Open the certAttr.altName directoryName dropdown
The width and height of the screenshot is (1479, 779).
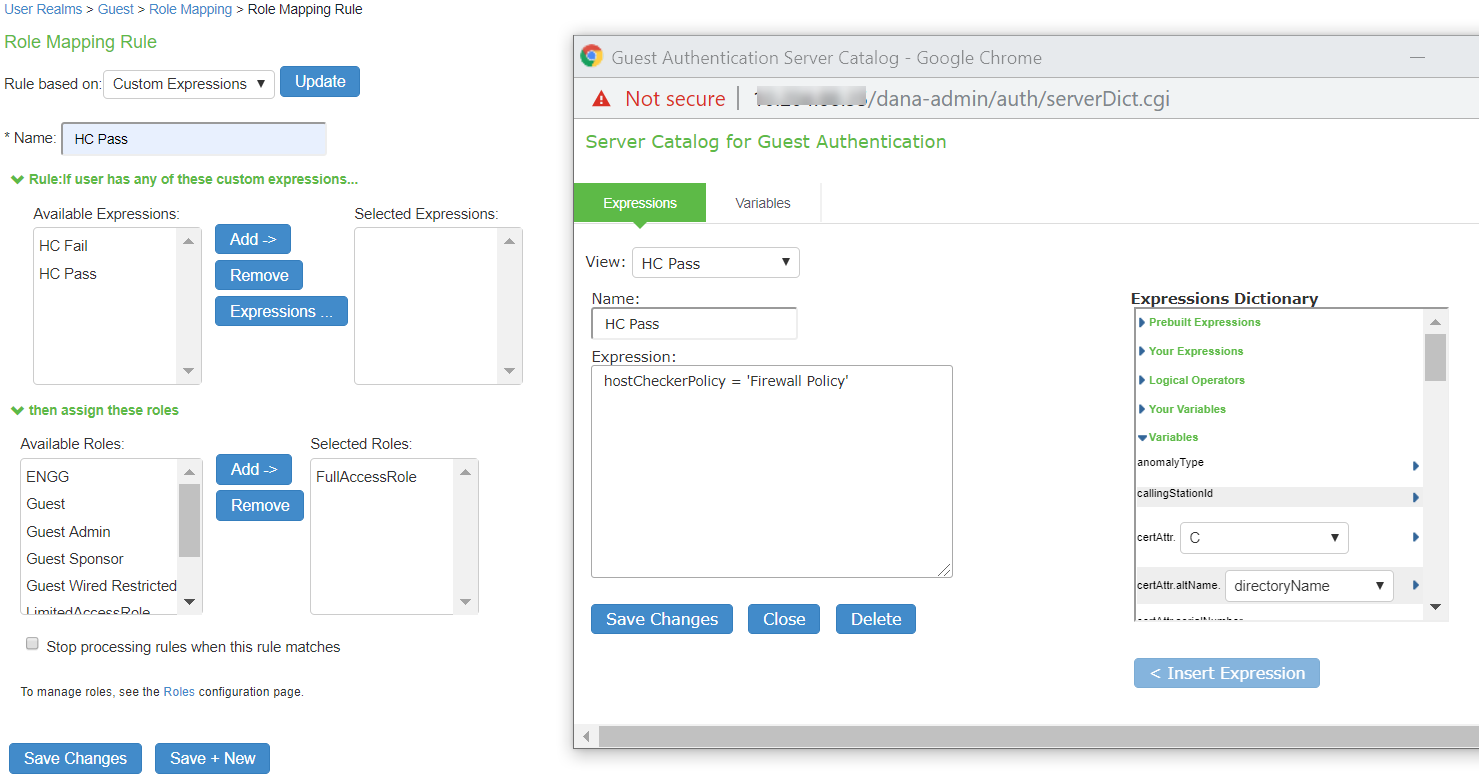(x=1309, y=586)
